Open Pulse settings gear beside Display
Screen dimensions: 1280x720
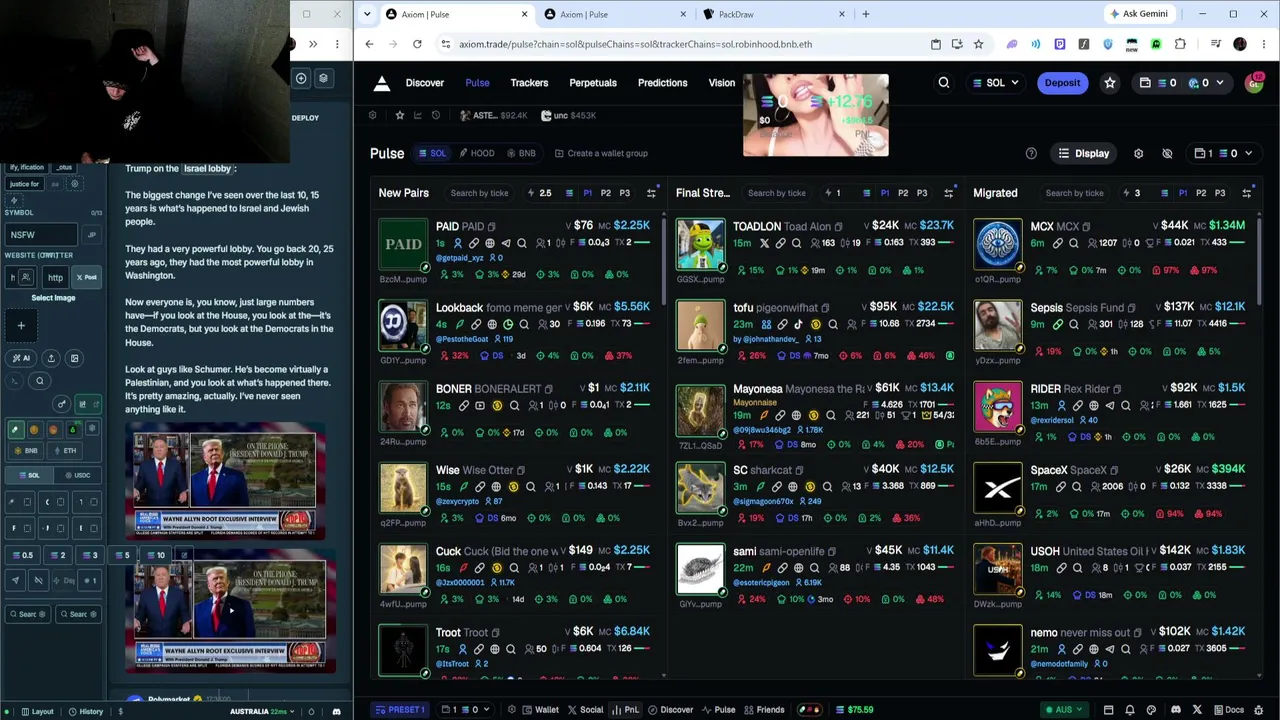pos(1138,153)
